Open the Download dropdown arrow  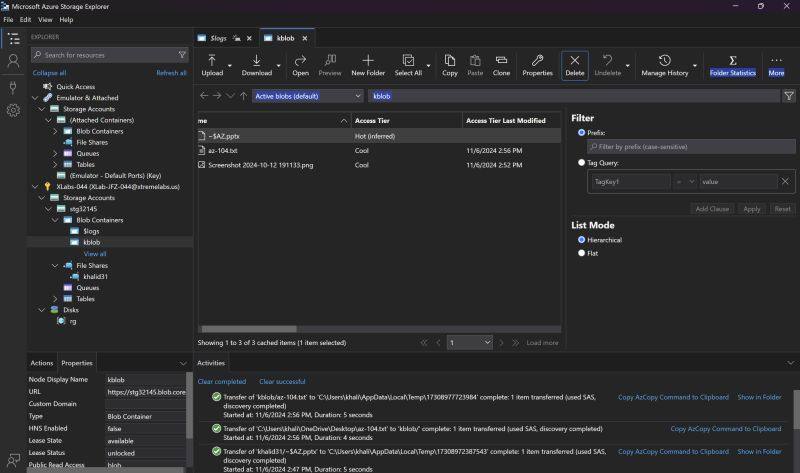[279, 66]
